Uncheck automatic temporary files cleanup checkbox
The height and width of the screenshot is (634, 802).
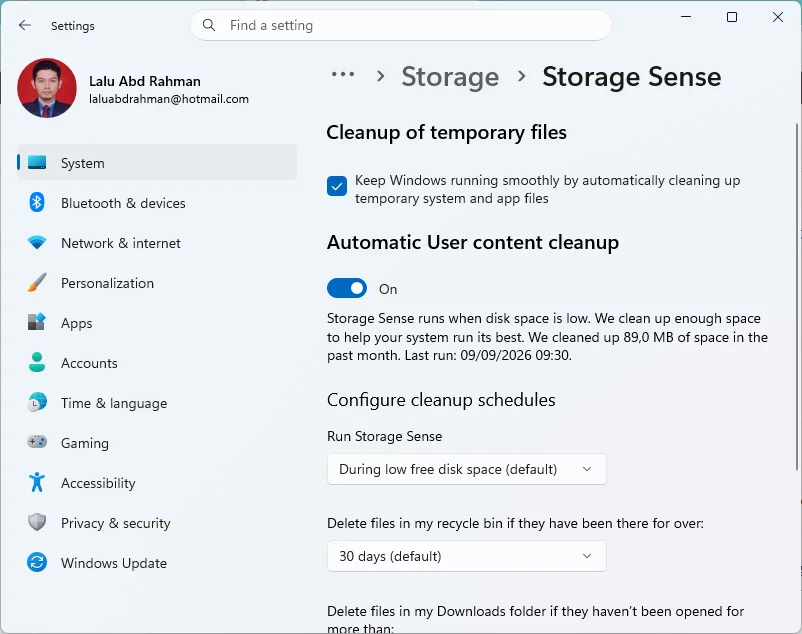point(337,186)
